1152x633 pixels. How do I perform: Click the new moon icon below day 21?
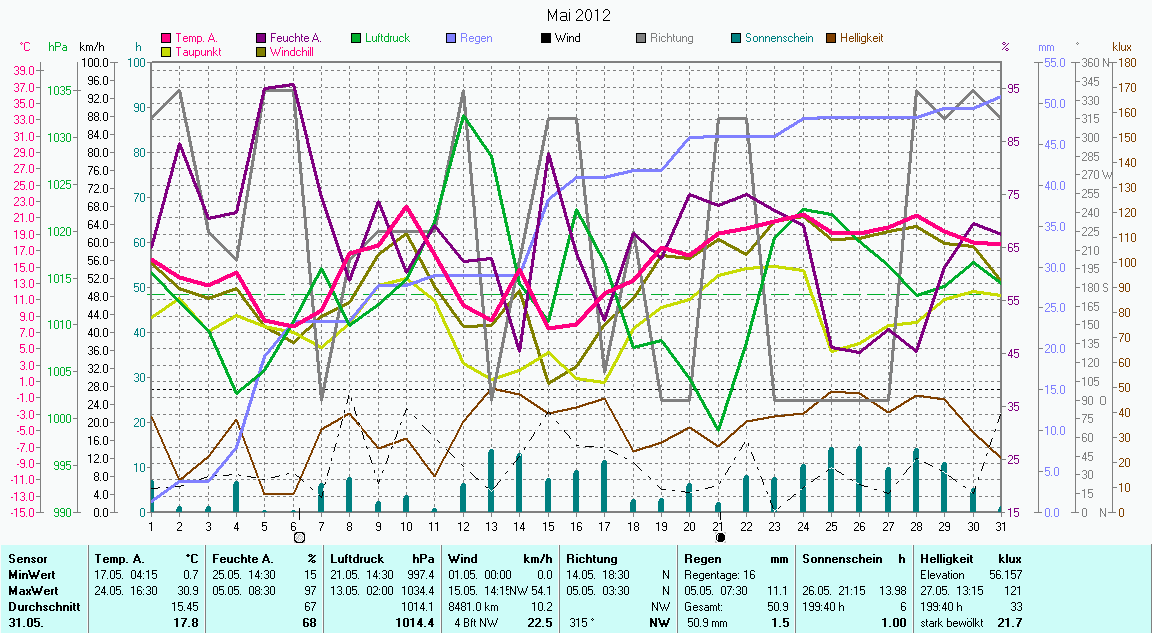click(720, 537)
